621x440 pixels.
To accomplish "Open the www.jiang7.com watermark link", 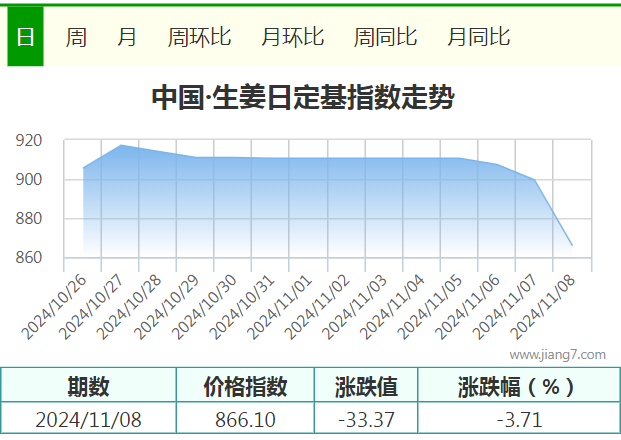I will point(558,354).
